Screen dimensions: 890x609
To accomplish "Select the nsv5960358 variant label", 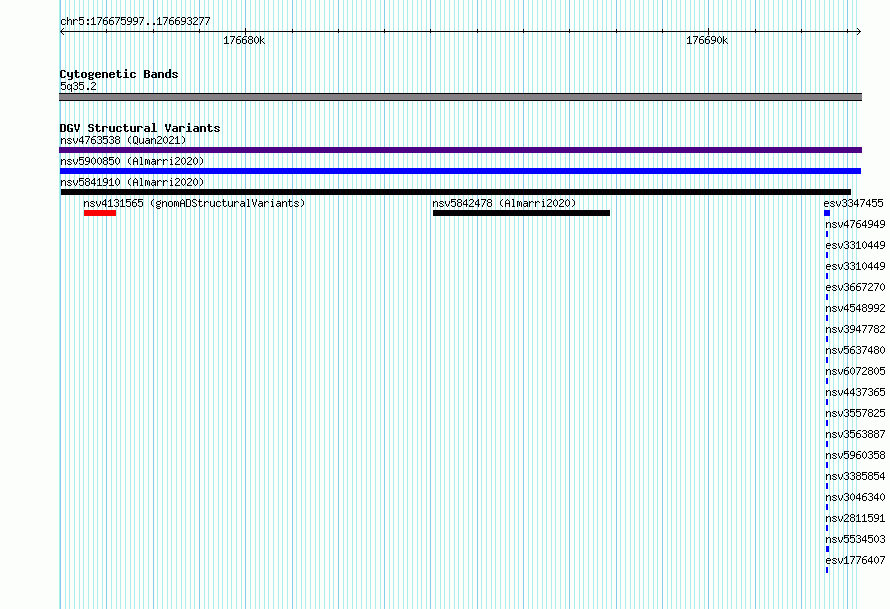I will click(855, 455).
